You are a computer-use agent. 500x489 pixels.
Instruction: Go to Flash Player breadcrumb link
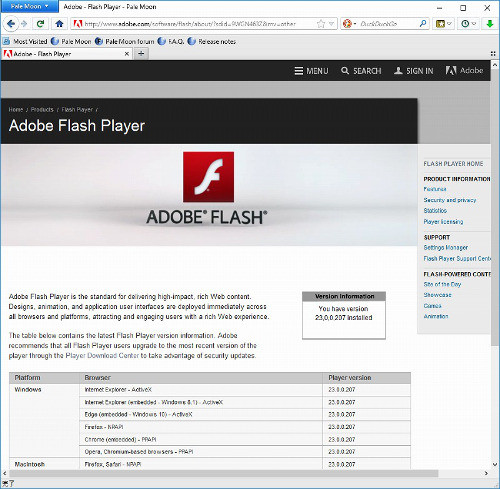[77, 110]
